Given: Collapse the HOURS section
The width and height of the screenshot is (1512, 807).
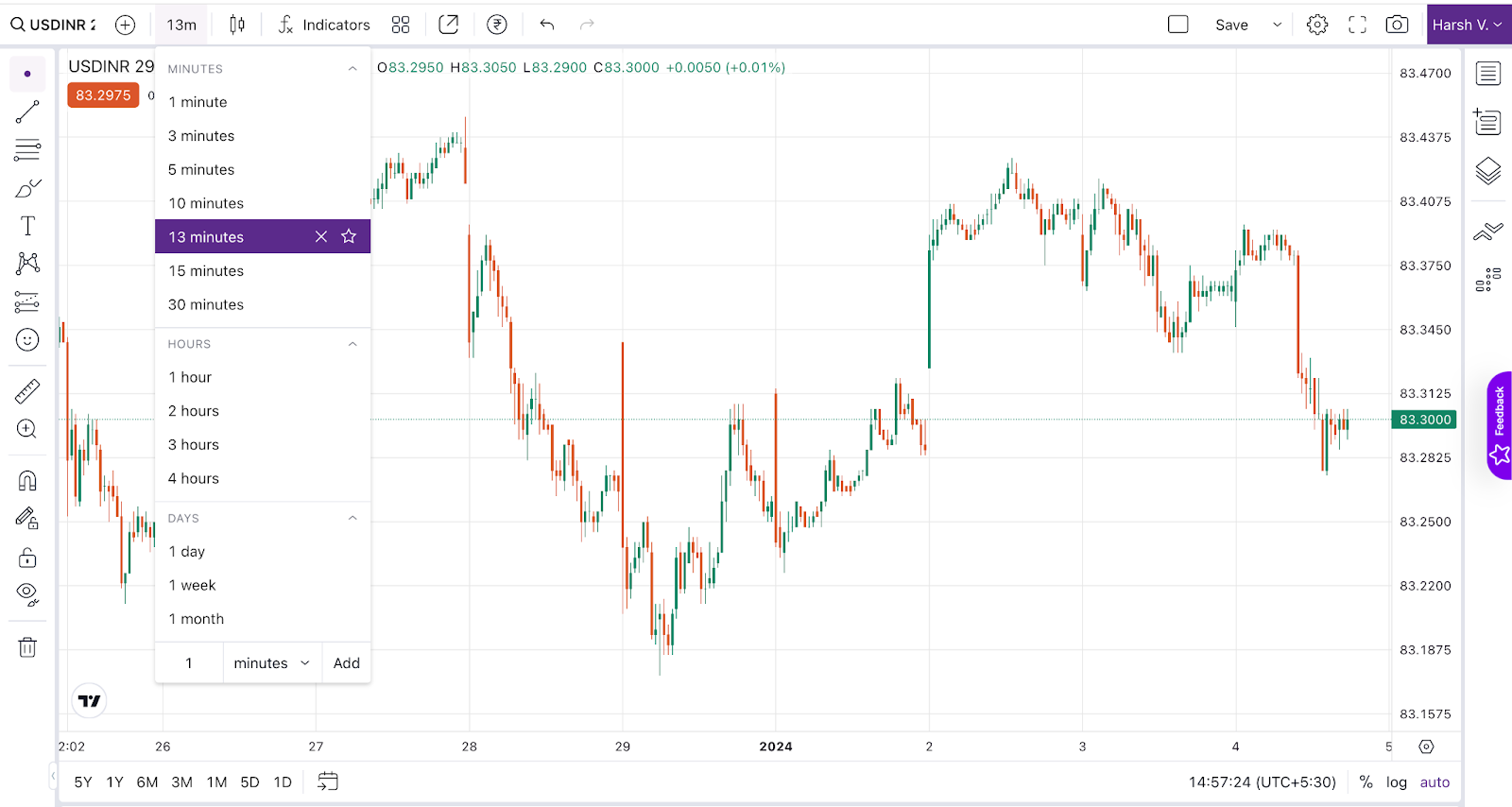Looking at the screenshot, I should click(352, 344).
